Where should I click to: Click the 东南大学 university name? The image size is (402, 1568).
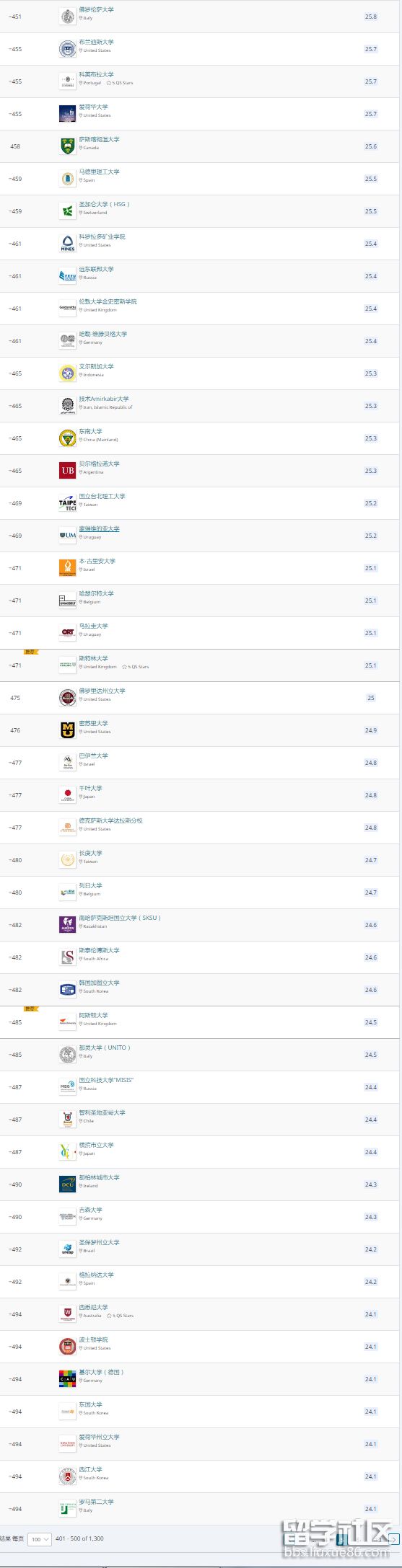point(90,431)
